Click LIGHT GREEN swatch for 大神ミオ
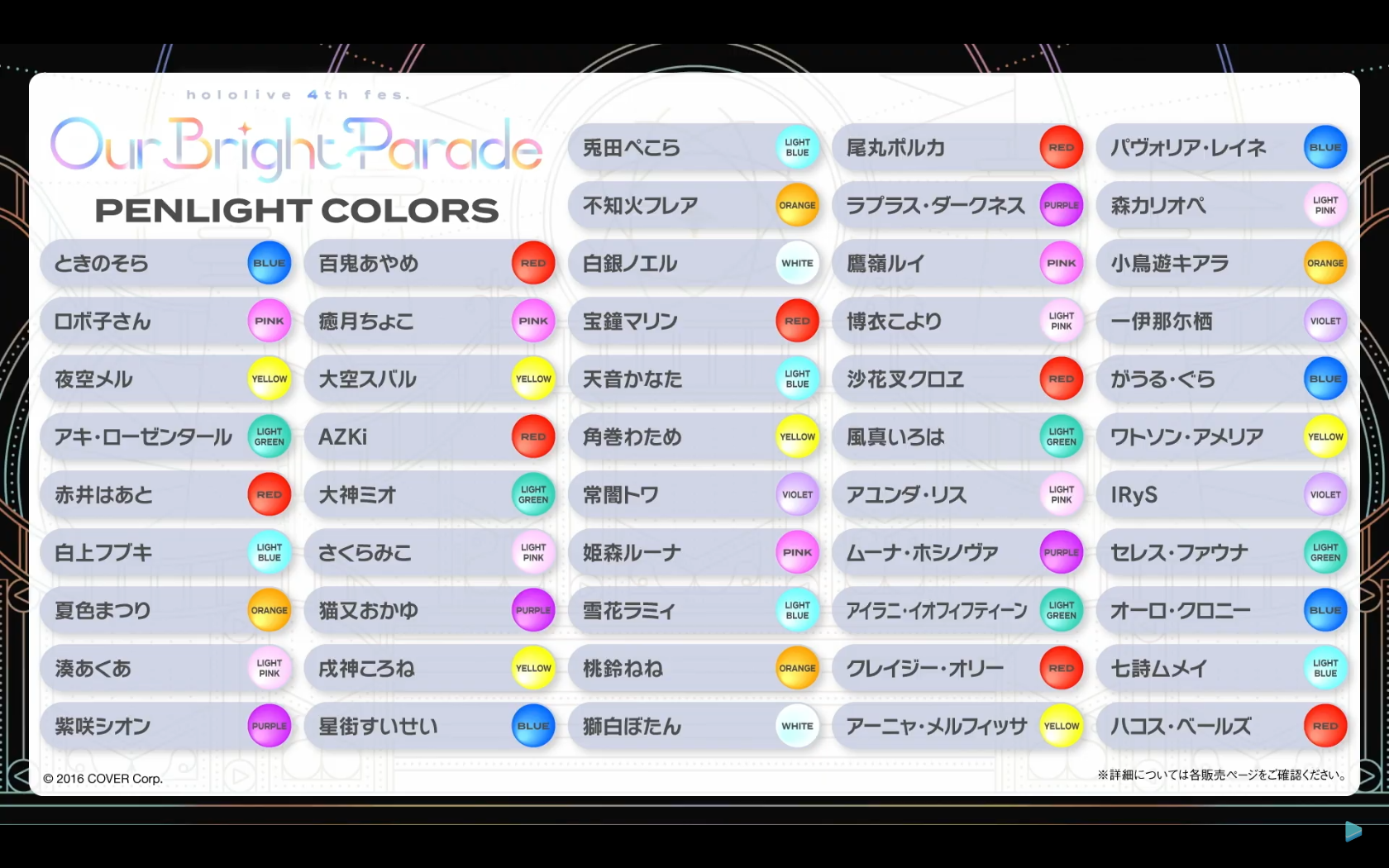The image size is (1389, 868). pyautogui.click(x=533, y=494)
